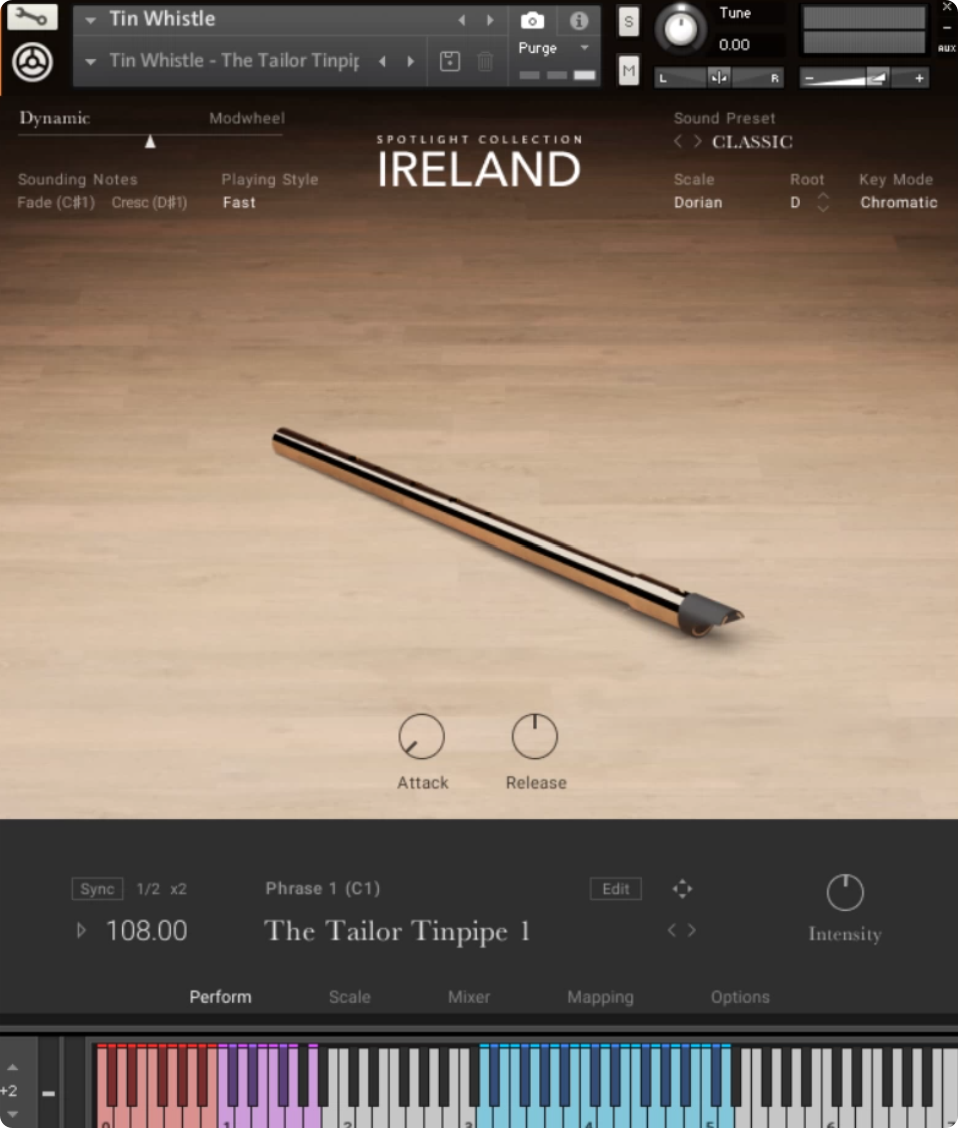Open the Tailor Tinpipe snapshot dropdown
Screen dimensions: 958x1128
[91, 62]
